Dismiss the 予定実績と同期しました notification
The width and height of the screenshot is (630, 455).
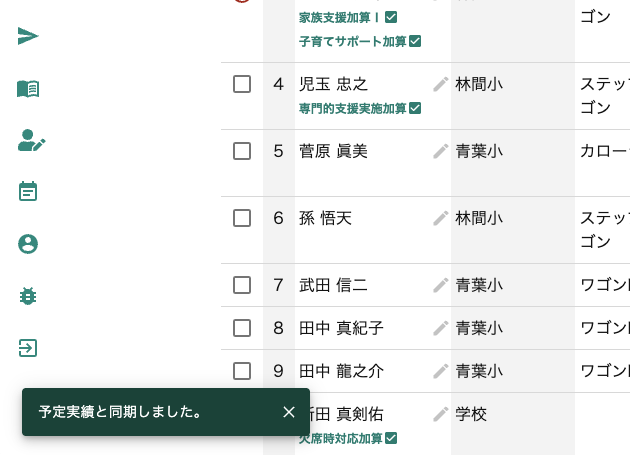click(289, 412)
